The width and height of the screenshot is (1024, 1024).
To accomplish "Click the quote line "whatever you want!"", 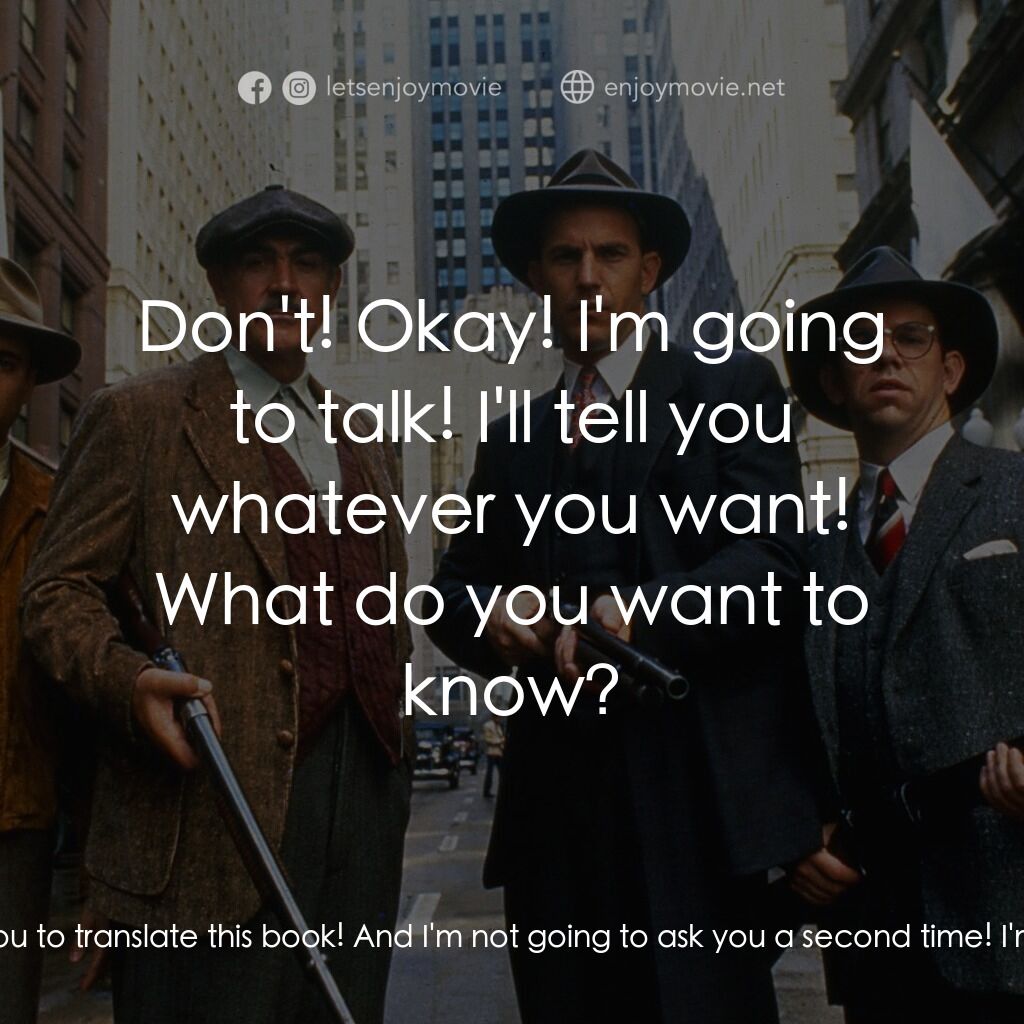I will coord(512,510).
